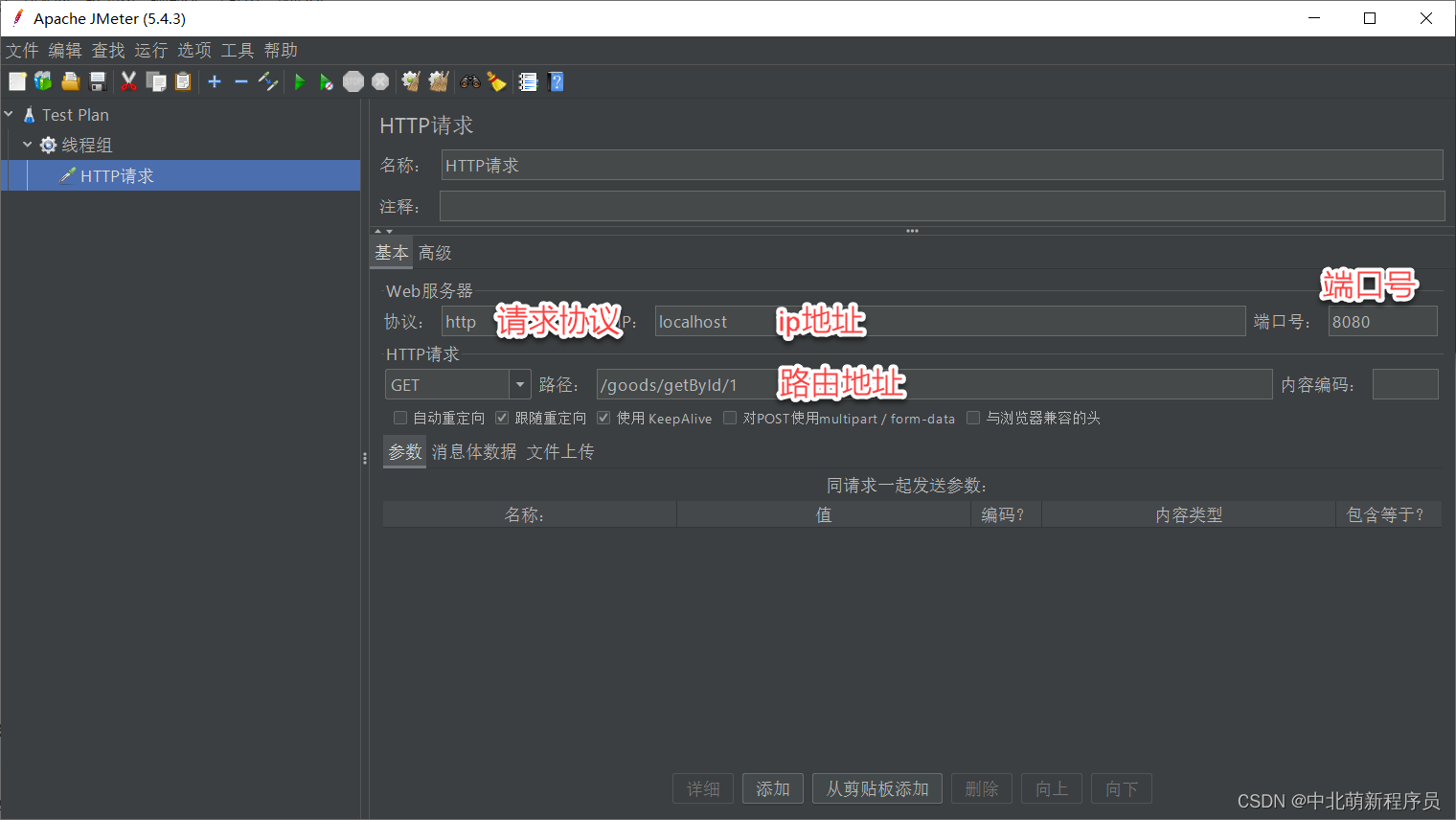Open the 编辑 menu
The height and width of the screenshot is (820, 1456).
(65, 51)
